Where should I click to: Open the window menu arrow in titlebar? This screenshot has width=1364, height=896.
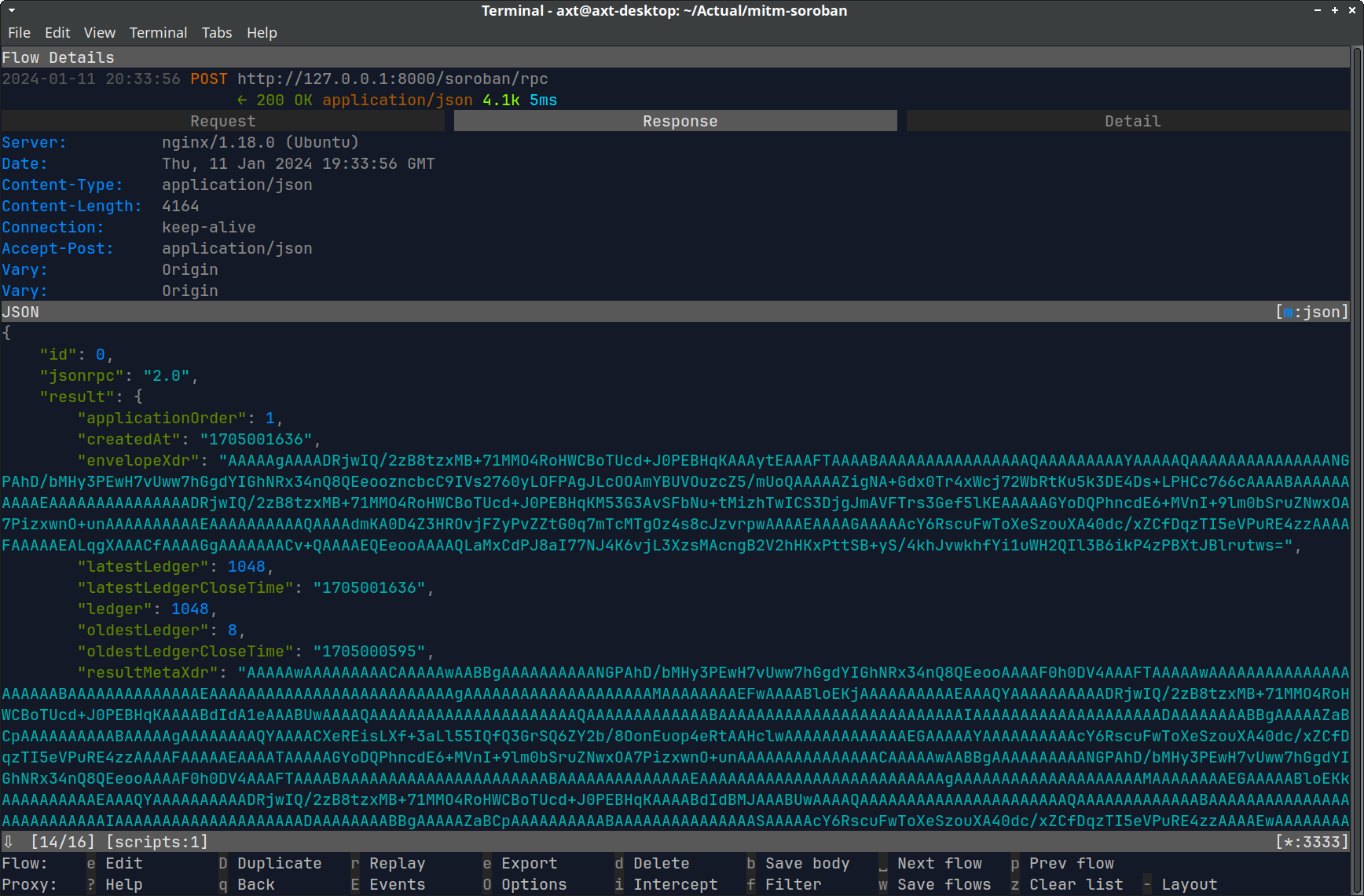[x=11, y=10]
